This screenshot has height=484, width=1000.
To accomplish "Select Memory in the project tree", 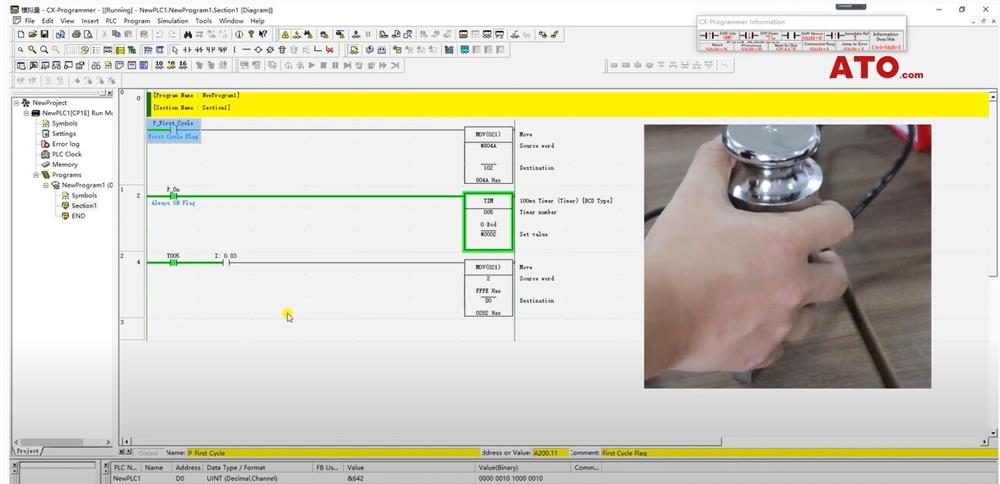I will [64, 165].
